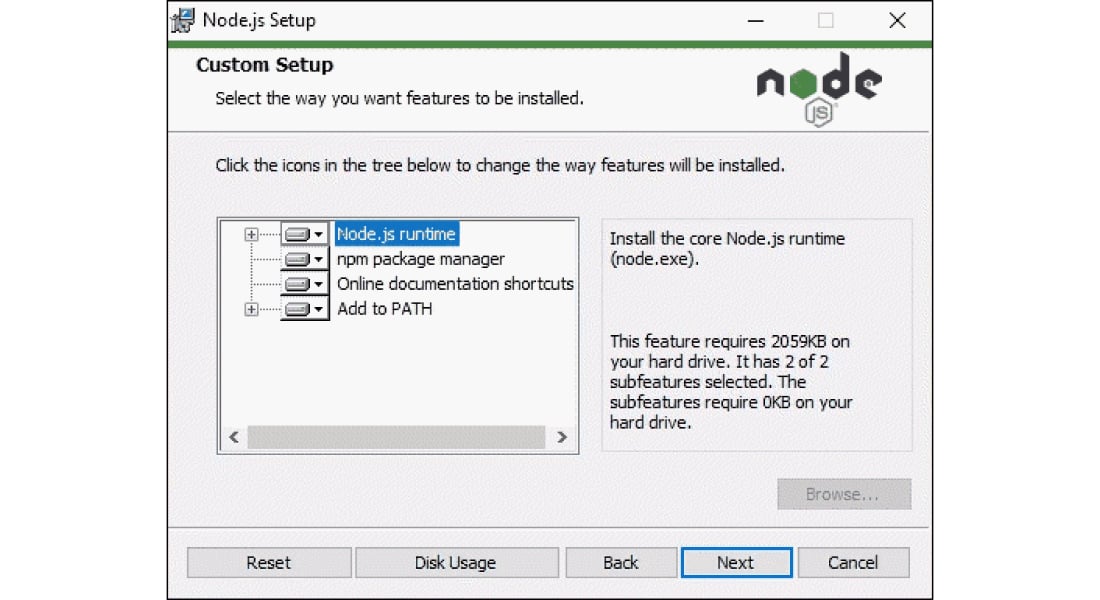Click 'Install the core Node.js runtime' description
The image size is (1100, 600).
click(727, 248)
